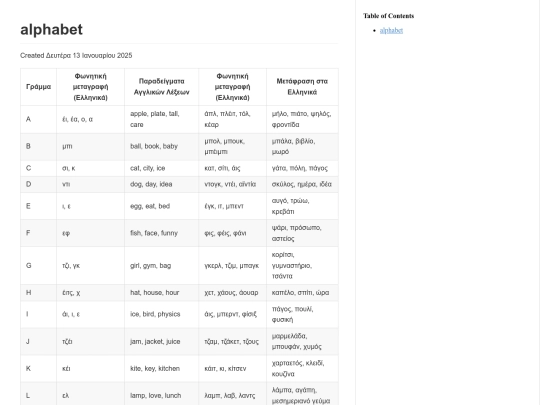Click the 'lamp, love, lunch' cell
540x405 pixels.
[x=162, y=395]
